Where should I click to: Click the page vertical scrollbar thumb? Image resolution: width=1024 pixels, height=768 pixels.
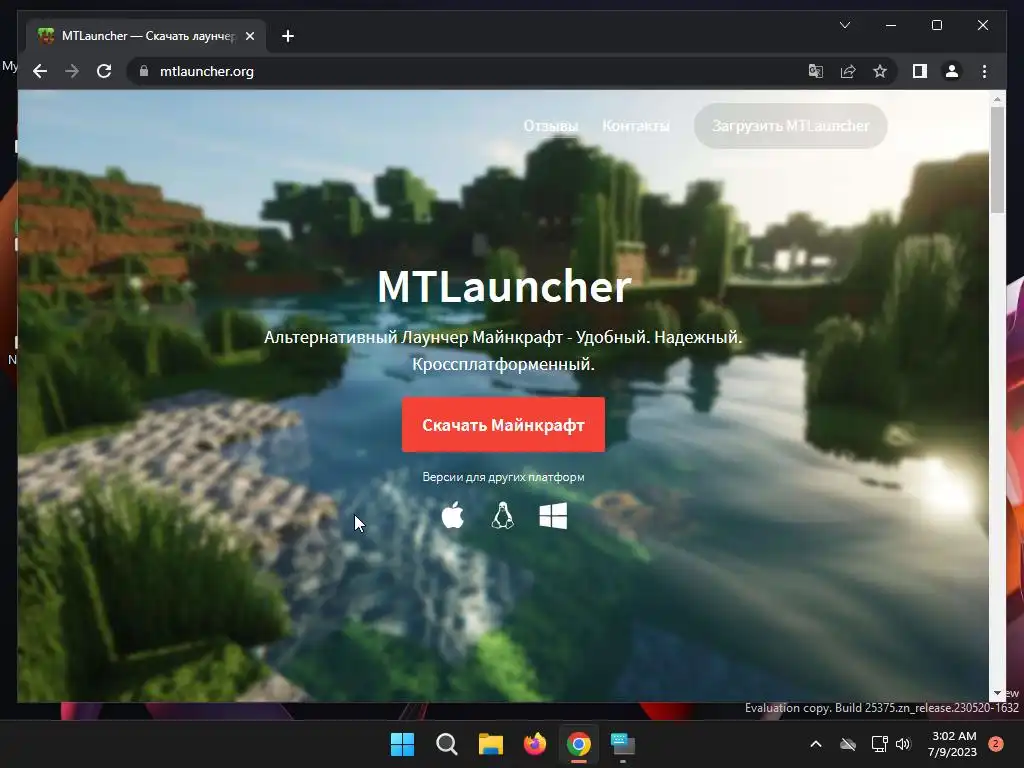coord(997,160)
